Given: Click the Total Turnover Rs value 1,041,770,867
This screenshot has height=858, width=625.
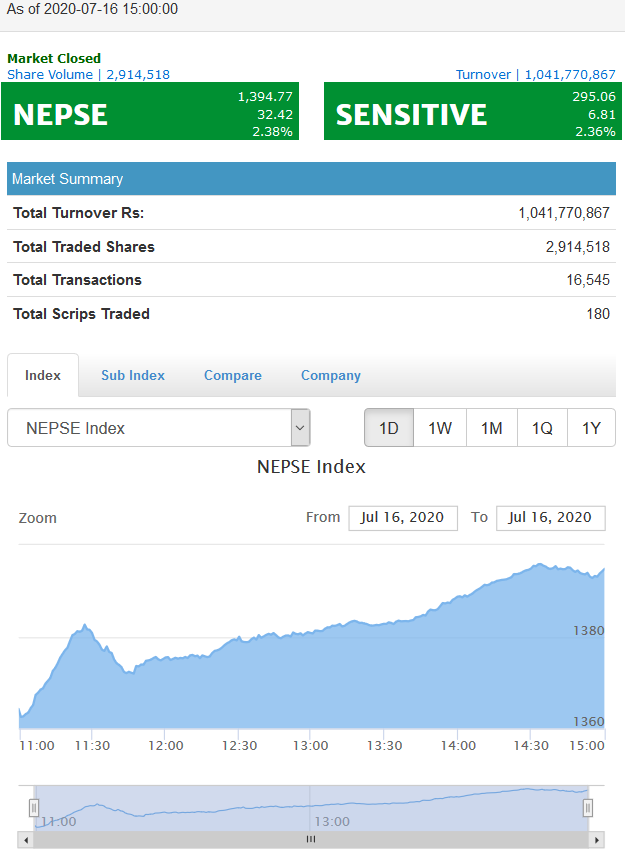Looking at the screenshot, I should pyautogui.click(x=564, y=213).
